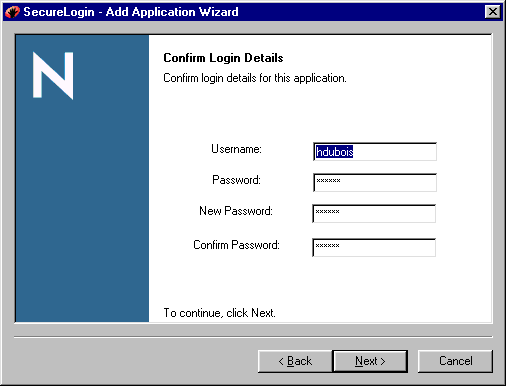506x386 pixels.
Task: Click the Novell N logo
Action: click(x=53, y=75)
